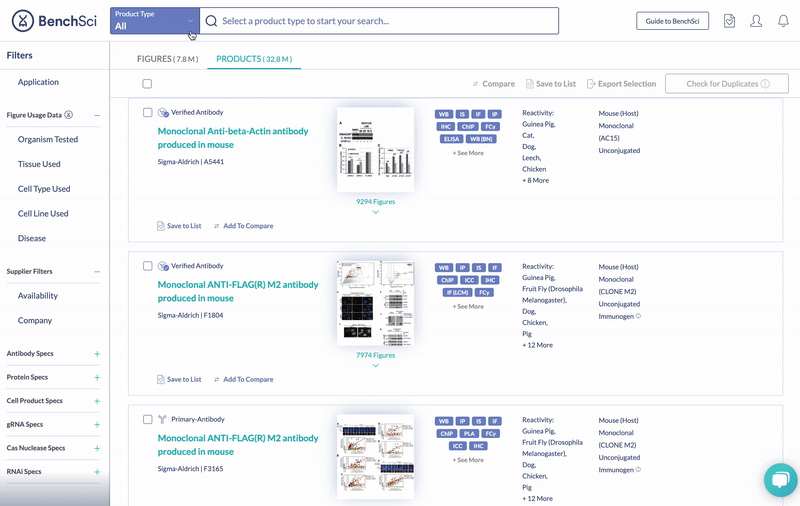Switch to the PRODUCTS tab
800x506 pixels.
coord(254,59)
